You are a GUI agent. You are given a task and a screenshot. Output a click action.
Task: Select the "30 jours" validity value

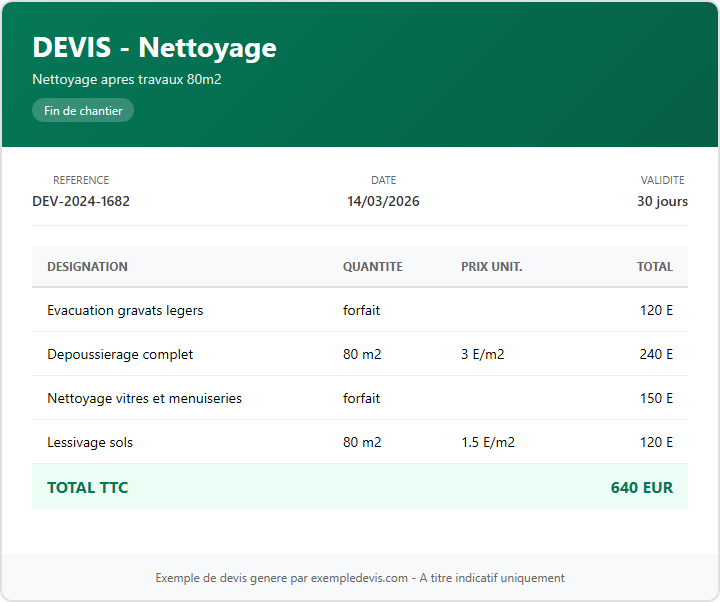pos(662,201)
